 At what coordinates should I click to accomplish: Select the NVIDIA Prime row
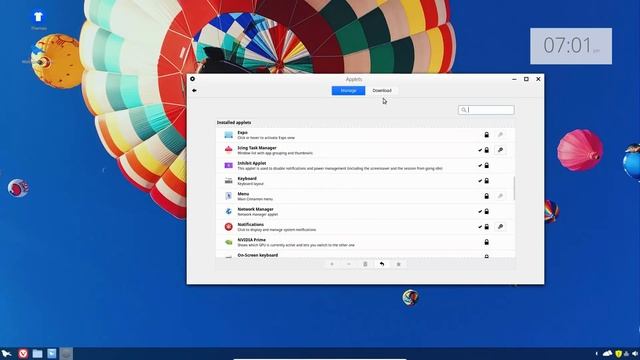point(365,242)
